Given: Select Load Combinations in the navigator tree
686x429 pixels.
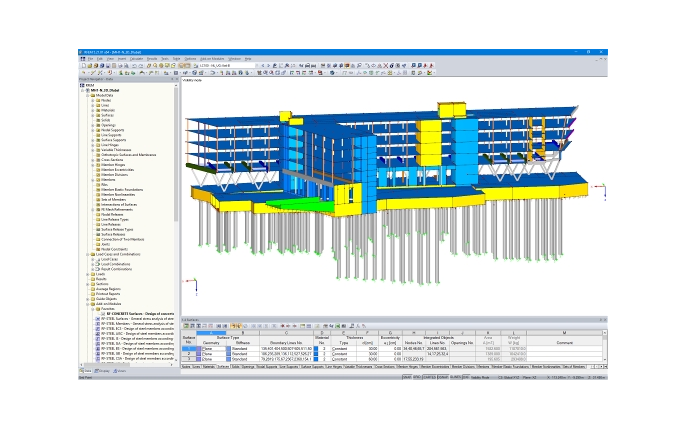Looking at the screenshot, I should coord(116,264).
